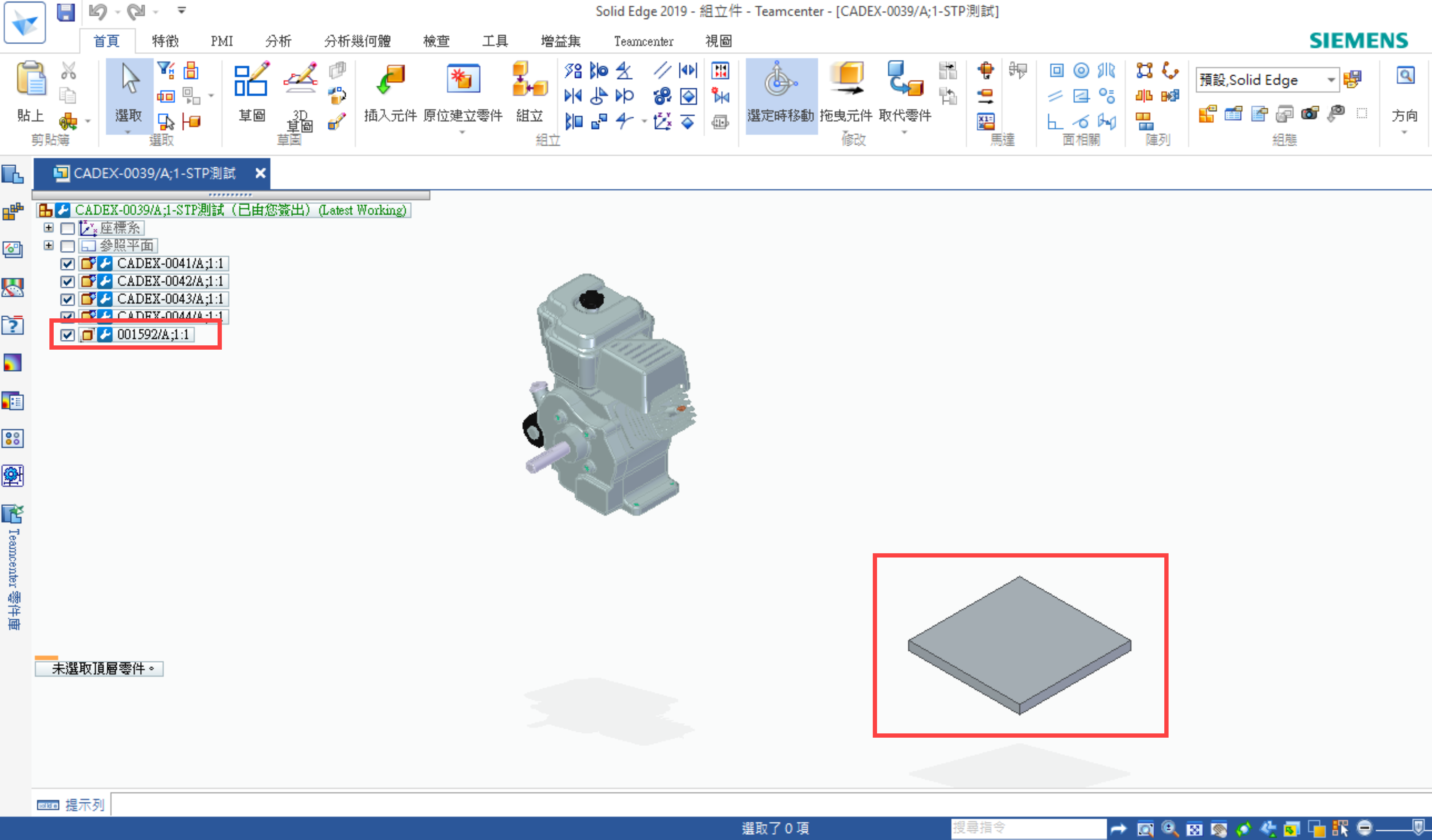
Task: Uncheck CADEX-0042/A;1:1 checkbox
Action: (68, 281)
